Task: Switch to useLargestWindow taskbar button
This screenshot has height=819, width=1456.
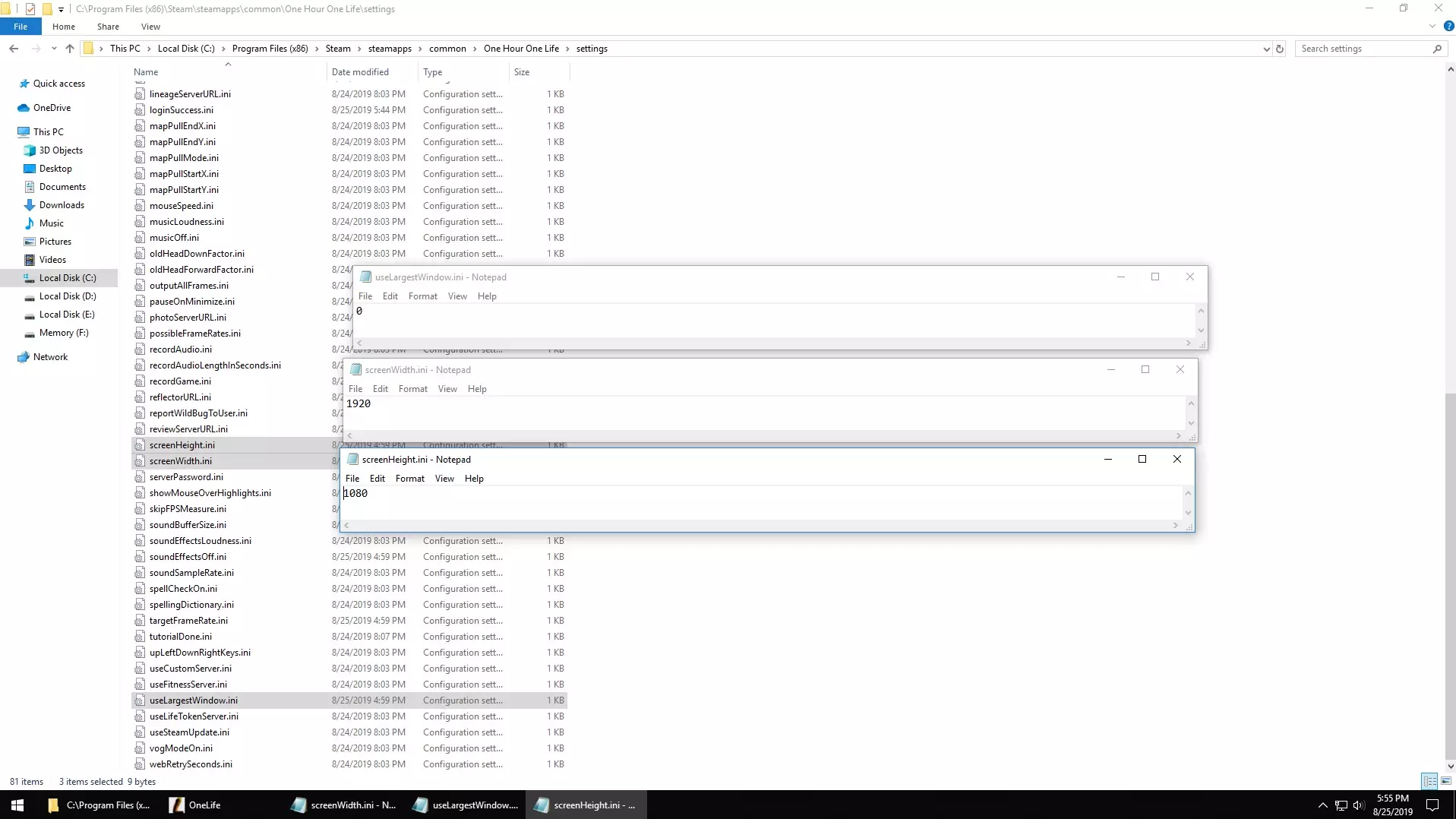Action: [x=466, y=805]
